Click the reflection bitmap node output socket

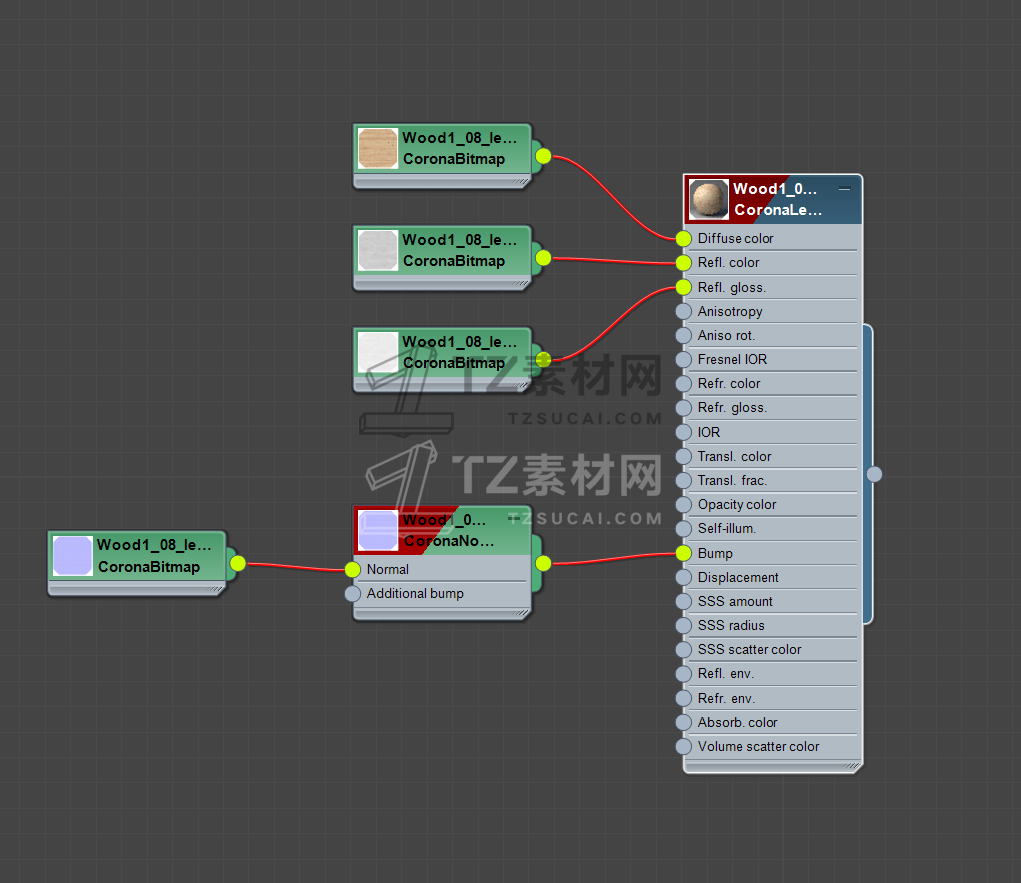543,259
